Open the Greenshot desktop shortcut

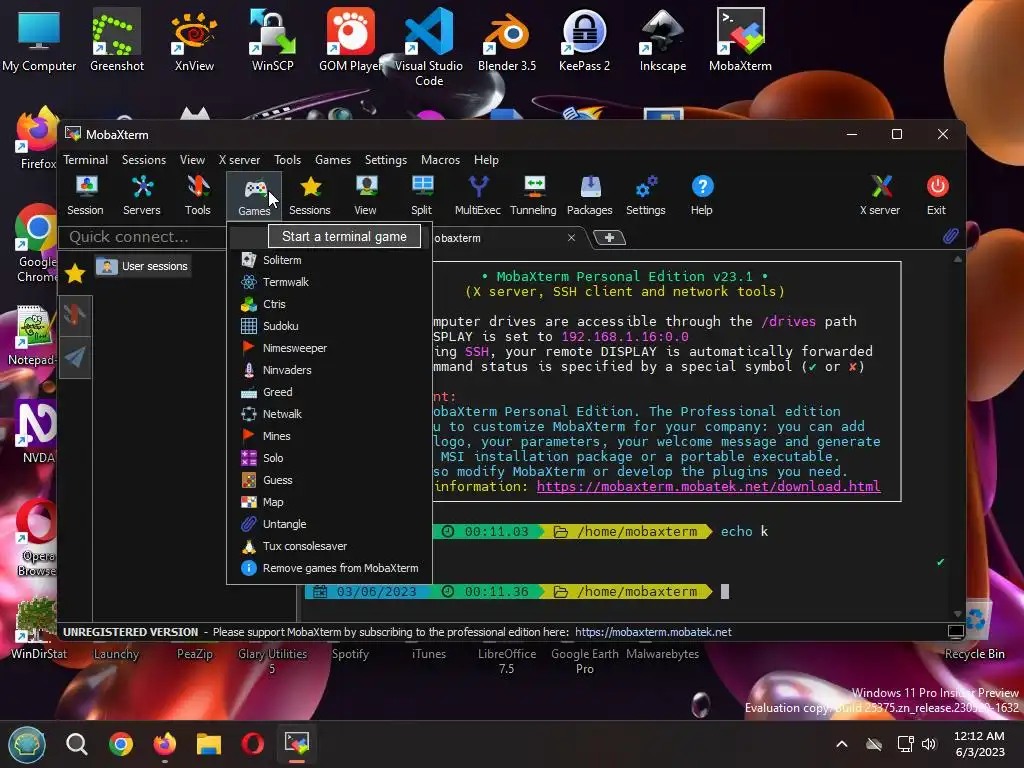(117, 39)
